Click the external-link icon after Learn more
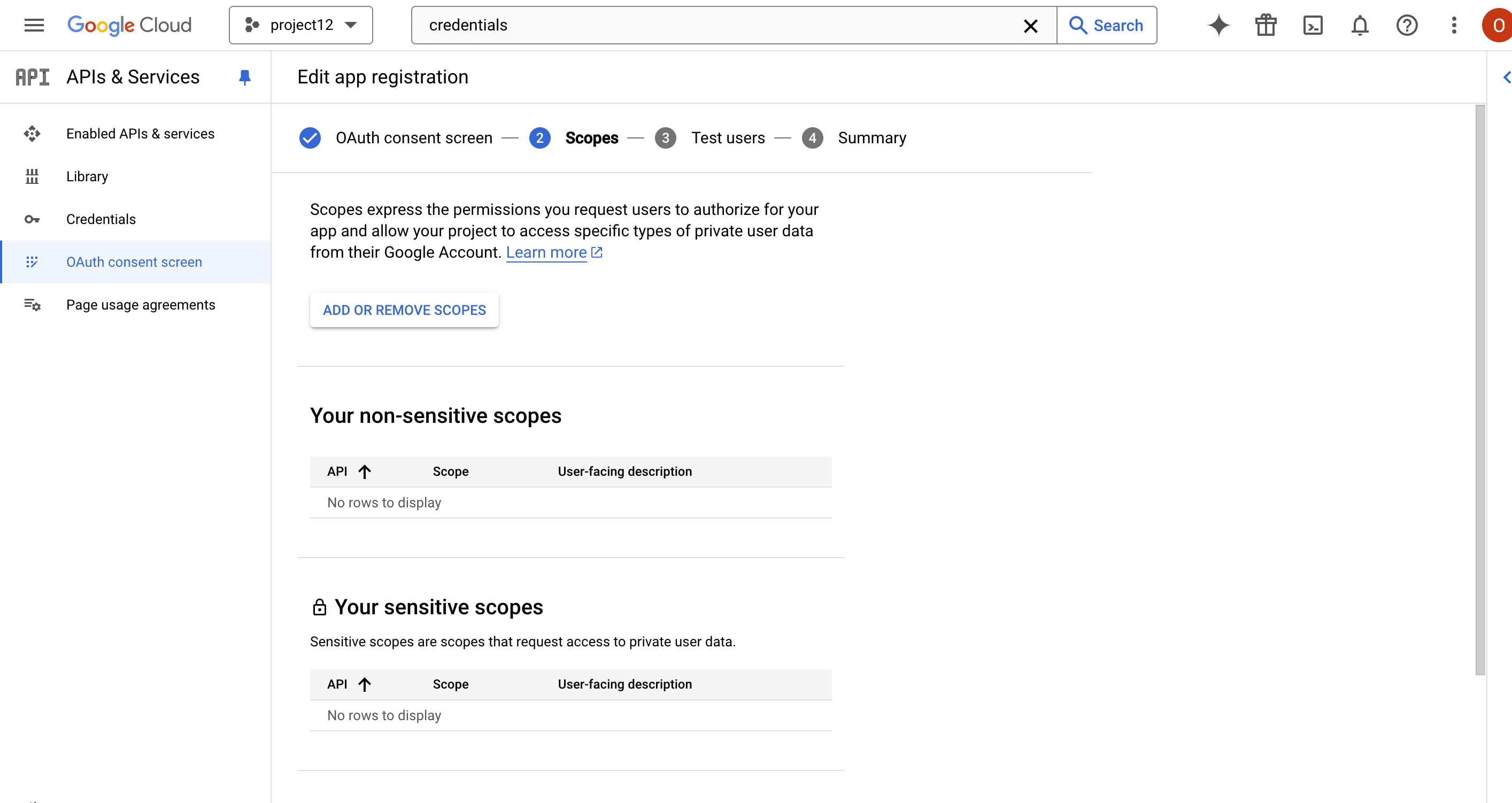The image size is (1512, 803). (597, 252)
